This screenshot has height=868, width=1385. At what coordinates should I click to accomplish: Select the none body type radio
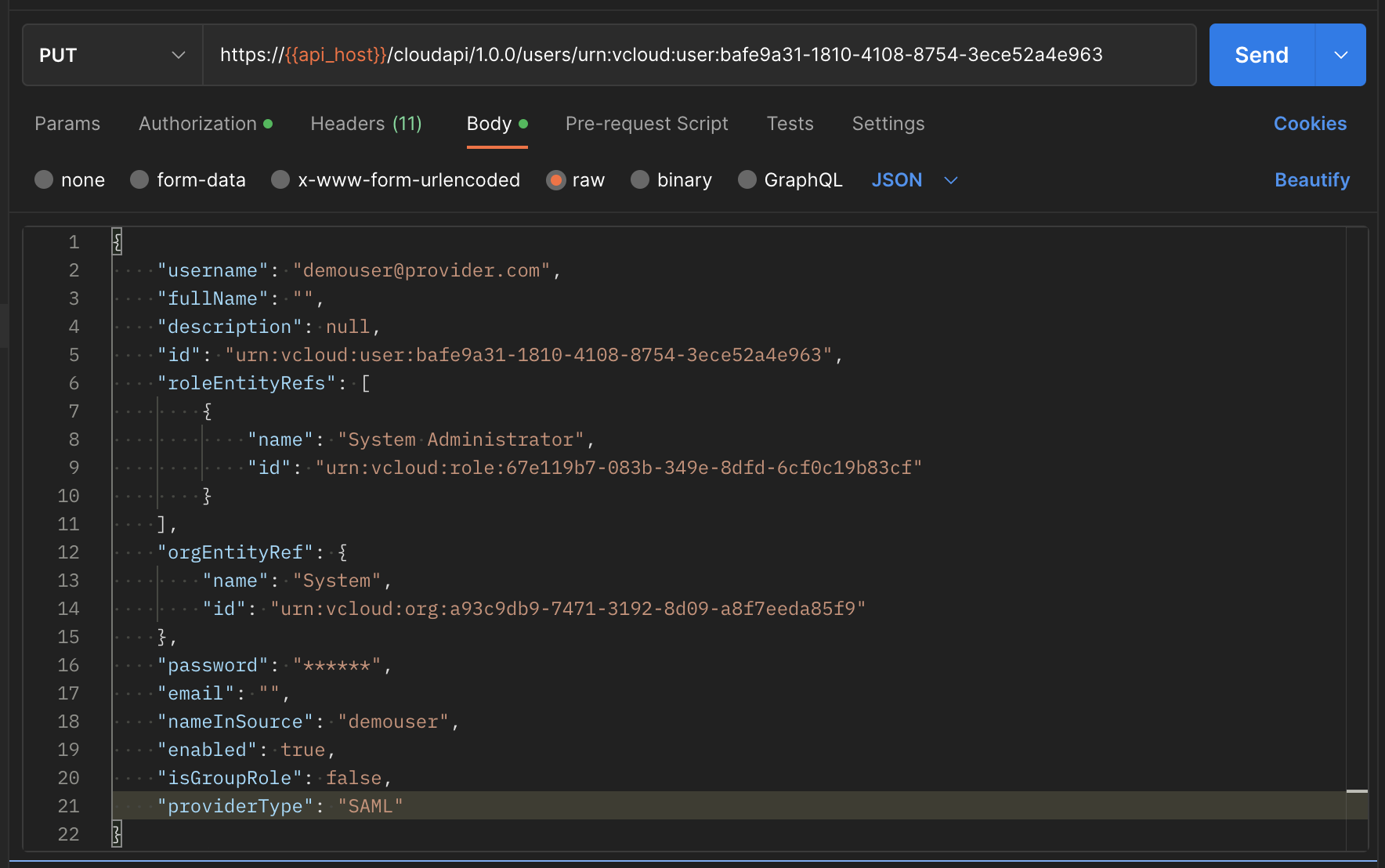(x=45, y=180)
